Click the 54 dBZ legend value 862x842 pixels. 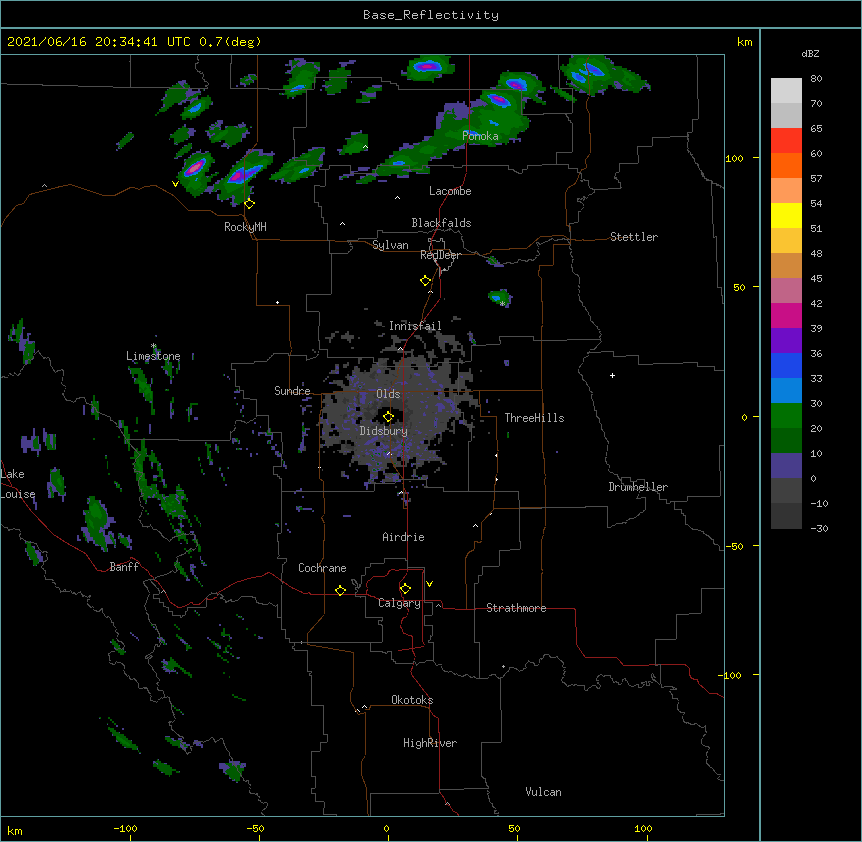(816, 203)
